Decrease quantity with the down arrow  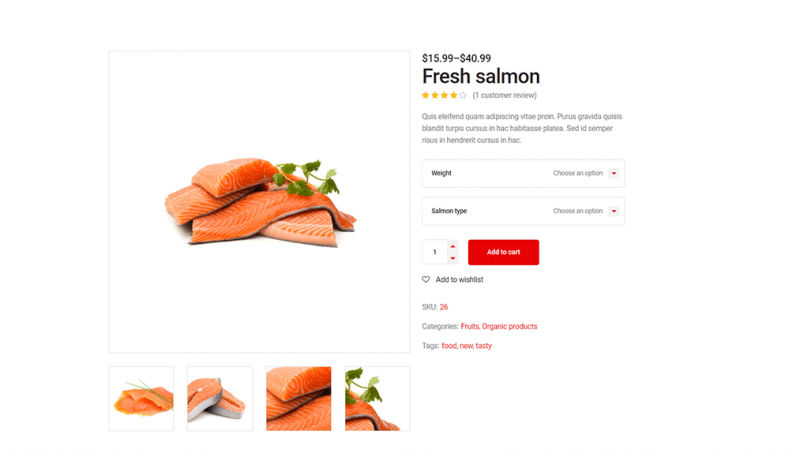[453, 258]
